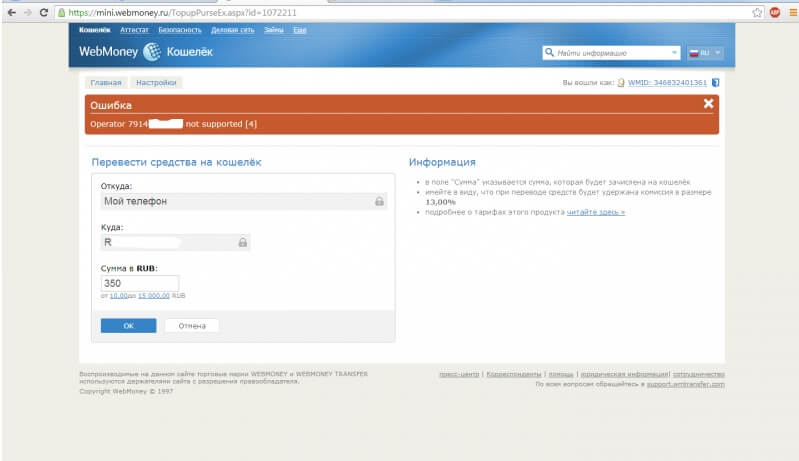
Task: Expand the RU language dropdown arrow
Action: click(717, 52)
